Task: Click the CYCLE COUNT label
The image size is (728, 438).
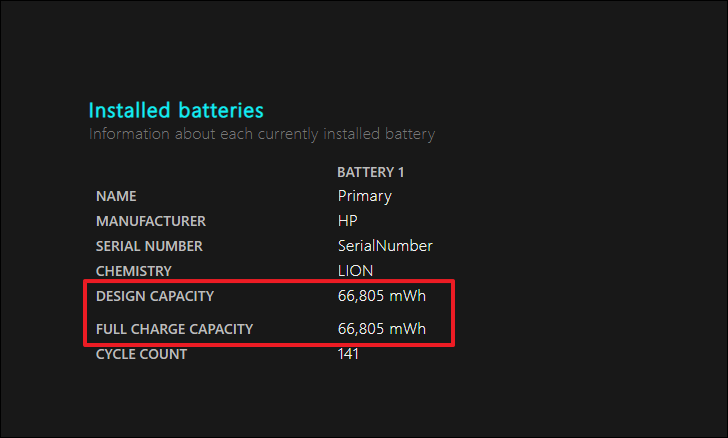Action: 141,354
